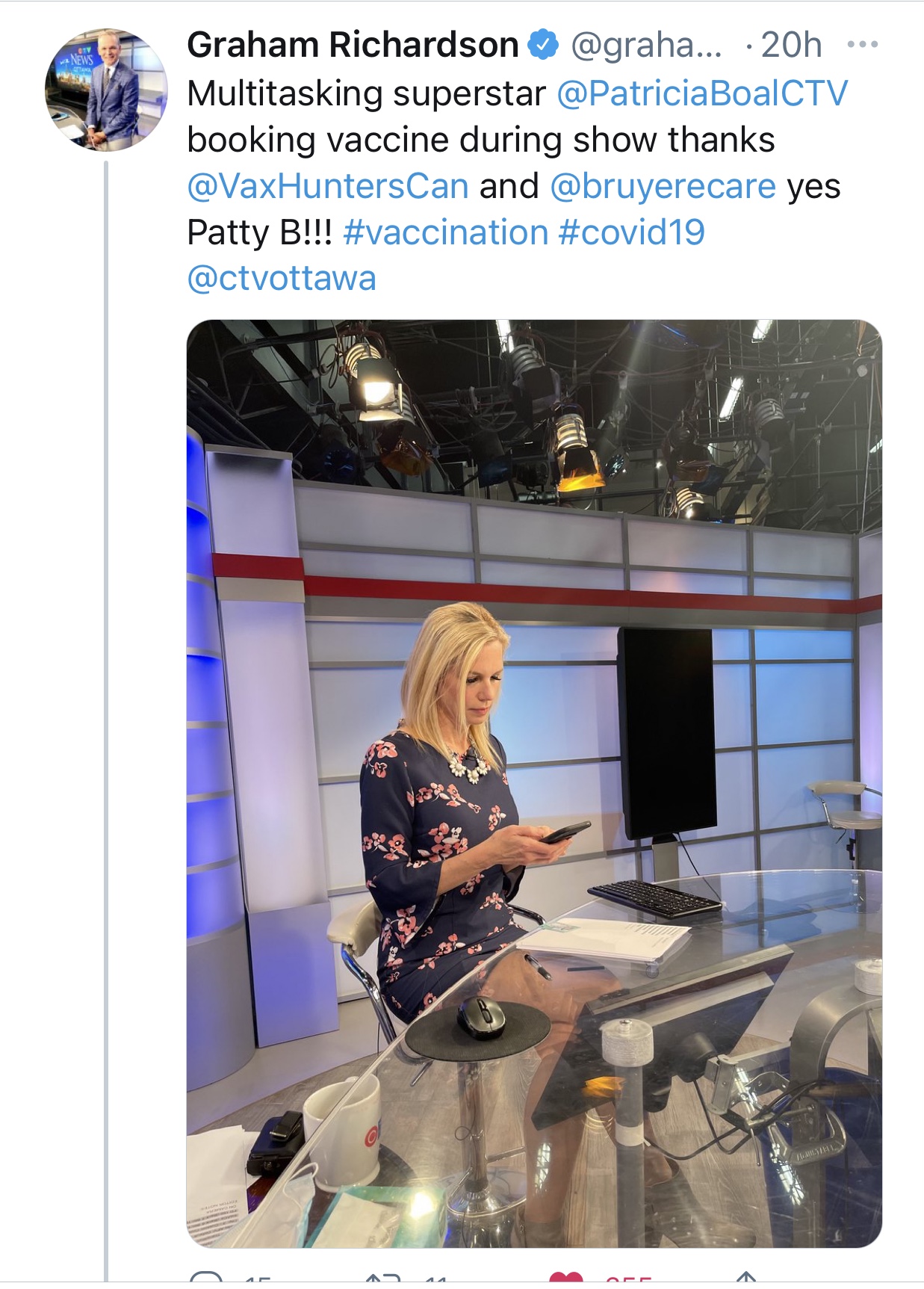The image size is (924, 1289).
Task: Open the #covid19 hashtag
Action: [x=632, y=232]
